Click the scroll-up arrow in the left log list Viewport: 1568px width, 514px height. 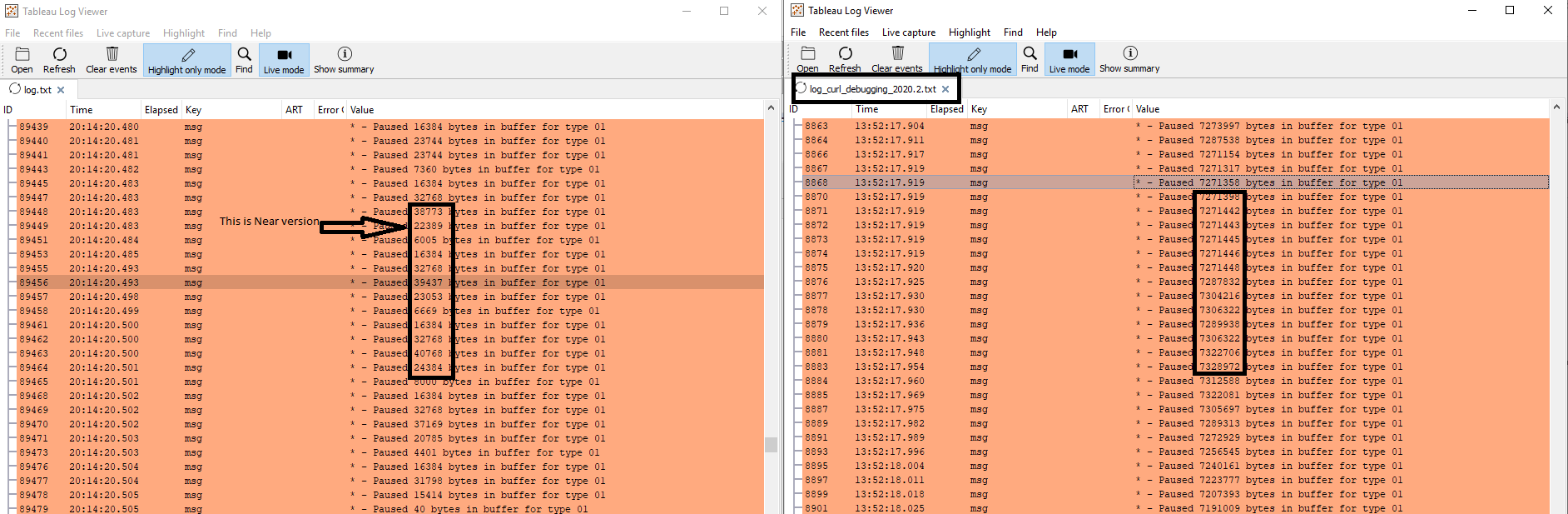coord(771,108)
